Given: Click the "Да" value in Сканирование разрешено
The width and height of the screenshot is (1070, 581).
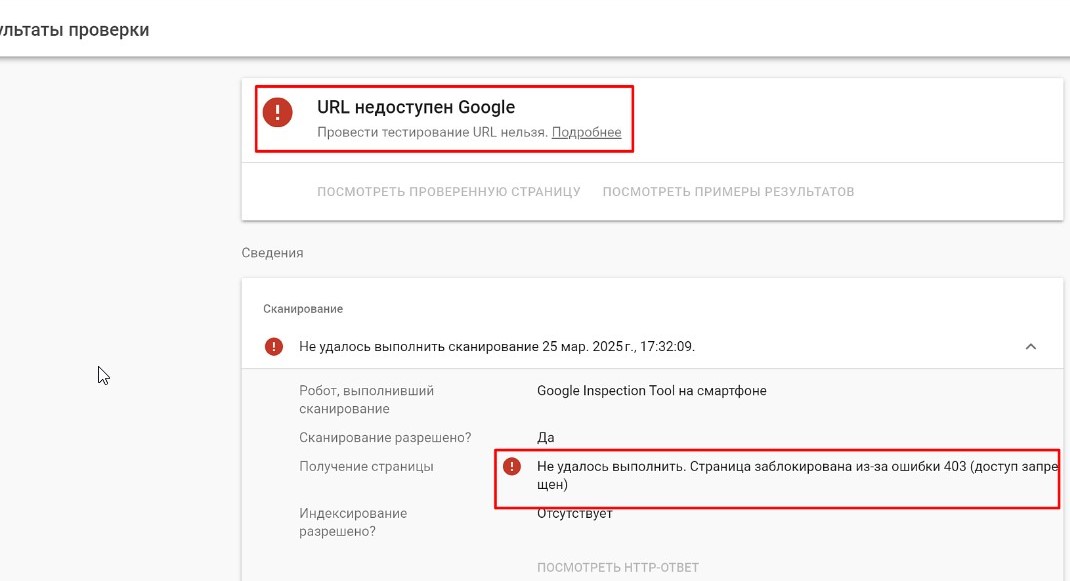Looking at the screenshot, I should 543,437.
